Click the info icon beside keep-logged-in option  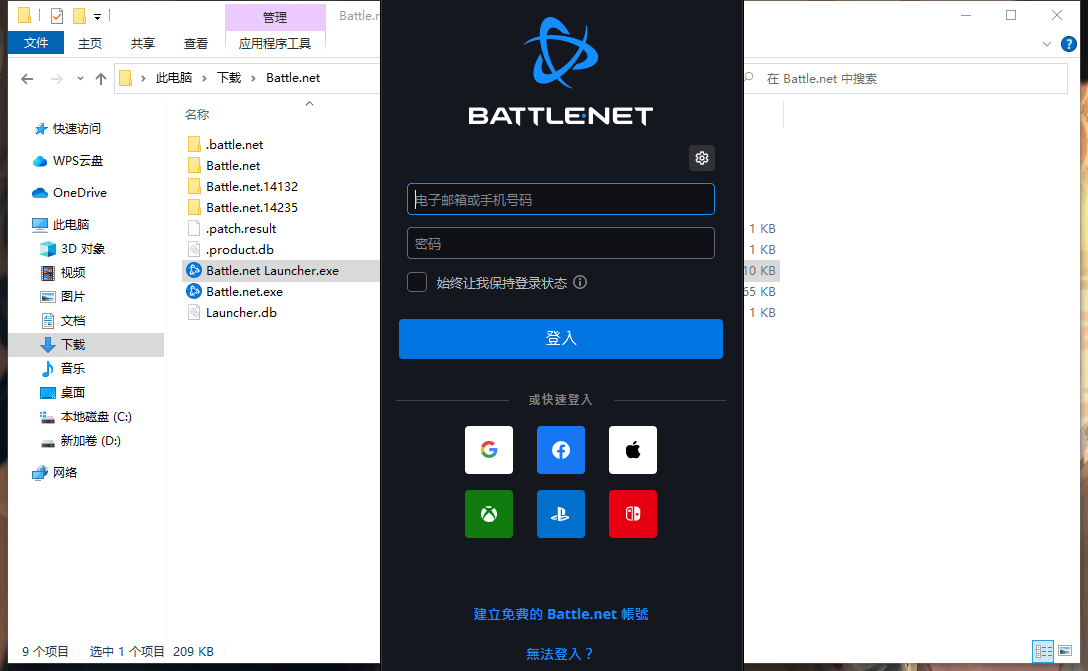tap(580, 282)
